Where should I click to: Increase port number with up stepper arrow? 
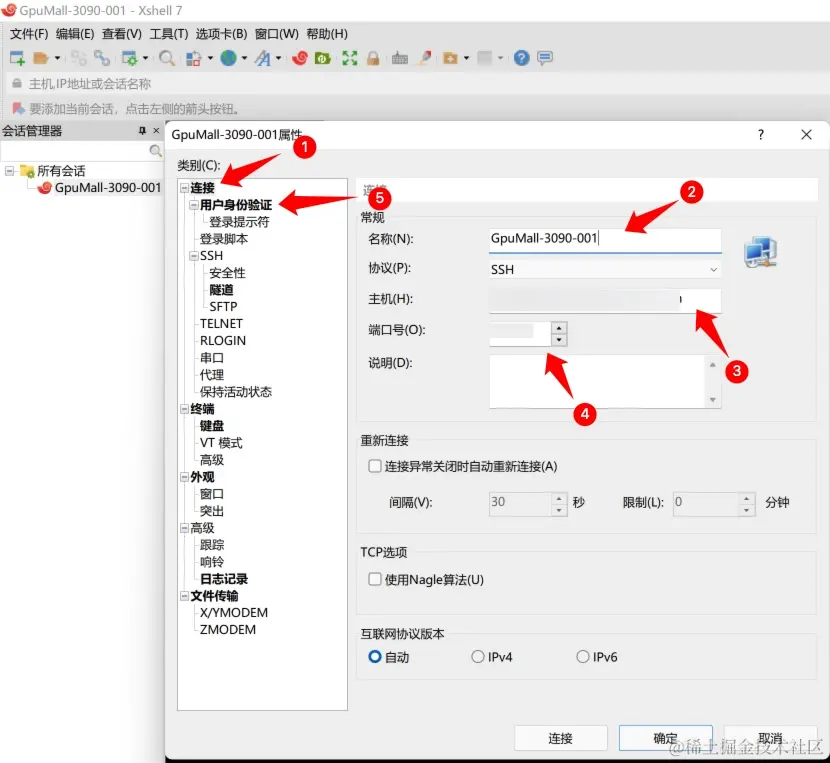[x=559, y=328]
